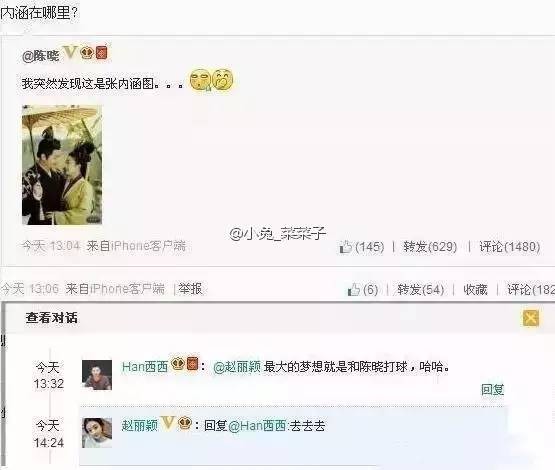The height and width of the screenshot is (470, 555).
Task: Click the verified V badge beside 陈晓
Action: [70, 53]
